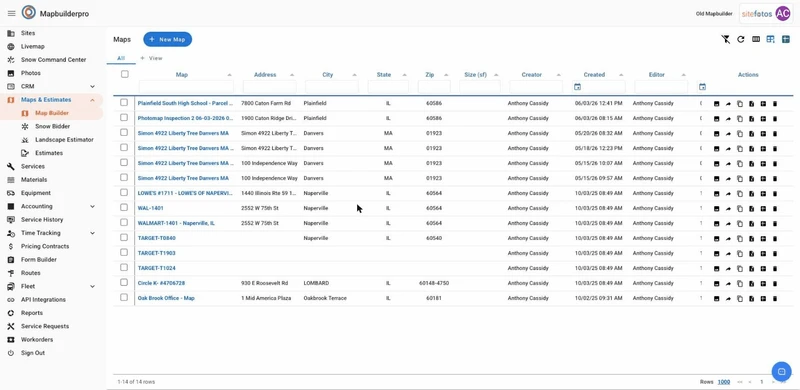
Task: Open Snow Bidder in sidebar
Action: click(53, 126)
